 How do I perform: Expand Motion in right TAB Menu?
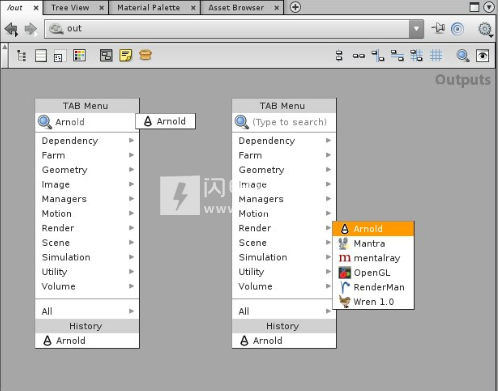click(x=284, y=213)
